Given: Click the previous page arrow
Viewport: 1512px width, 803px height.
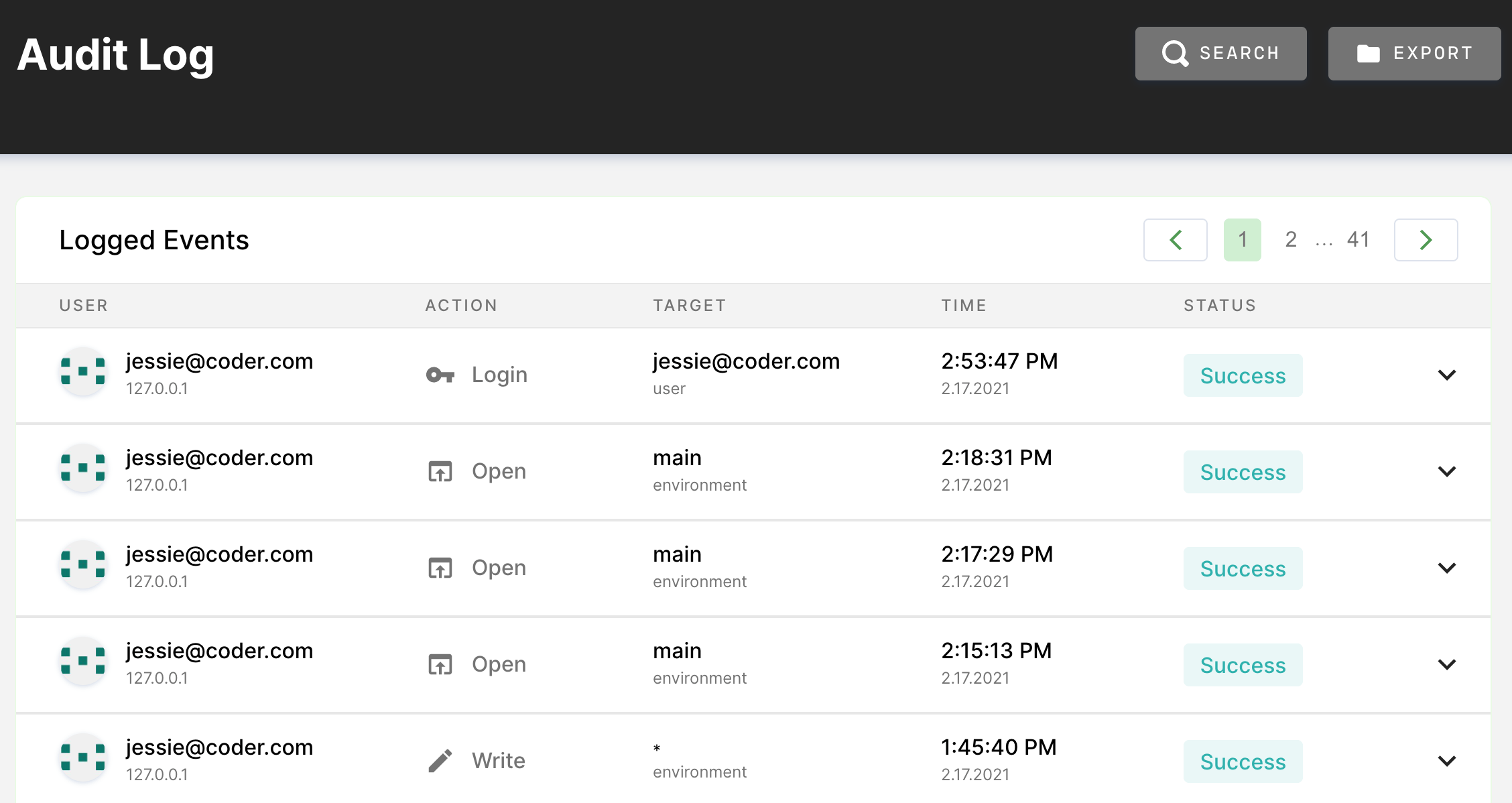Looking at the screenshot, I should click(1176, 239).
